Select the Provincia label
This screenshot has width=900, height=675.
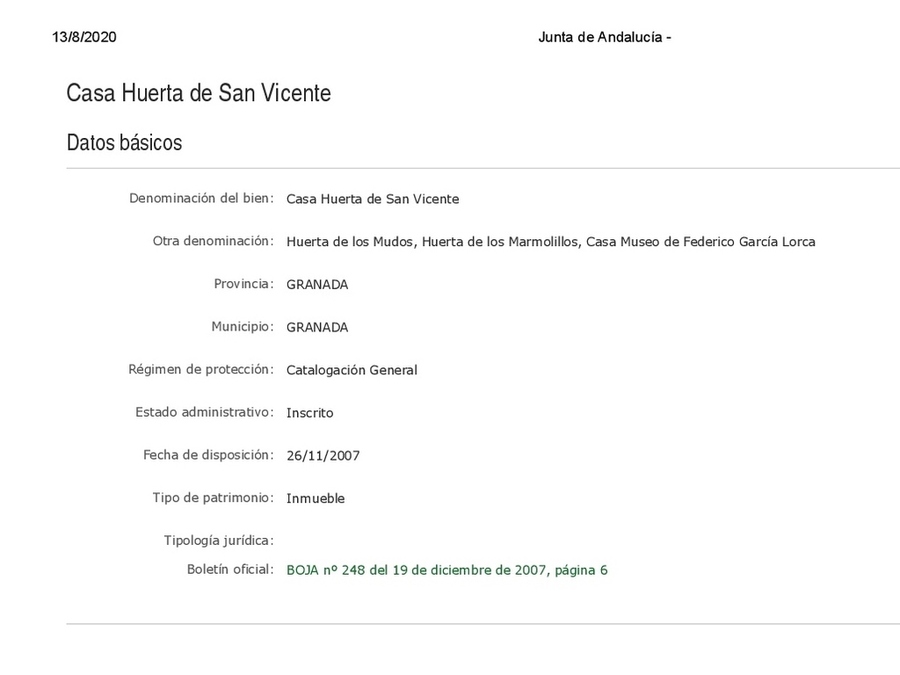pos(243,284)
